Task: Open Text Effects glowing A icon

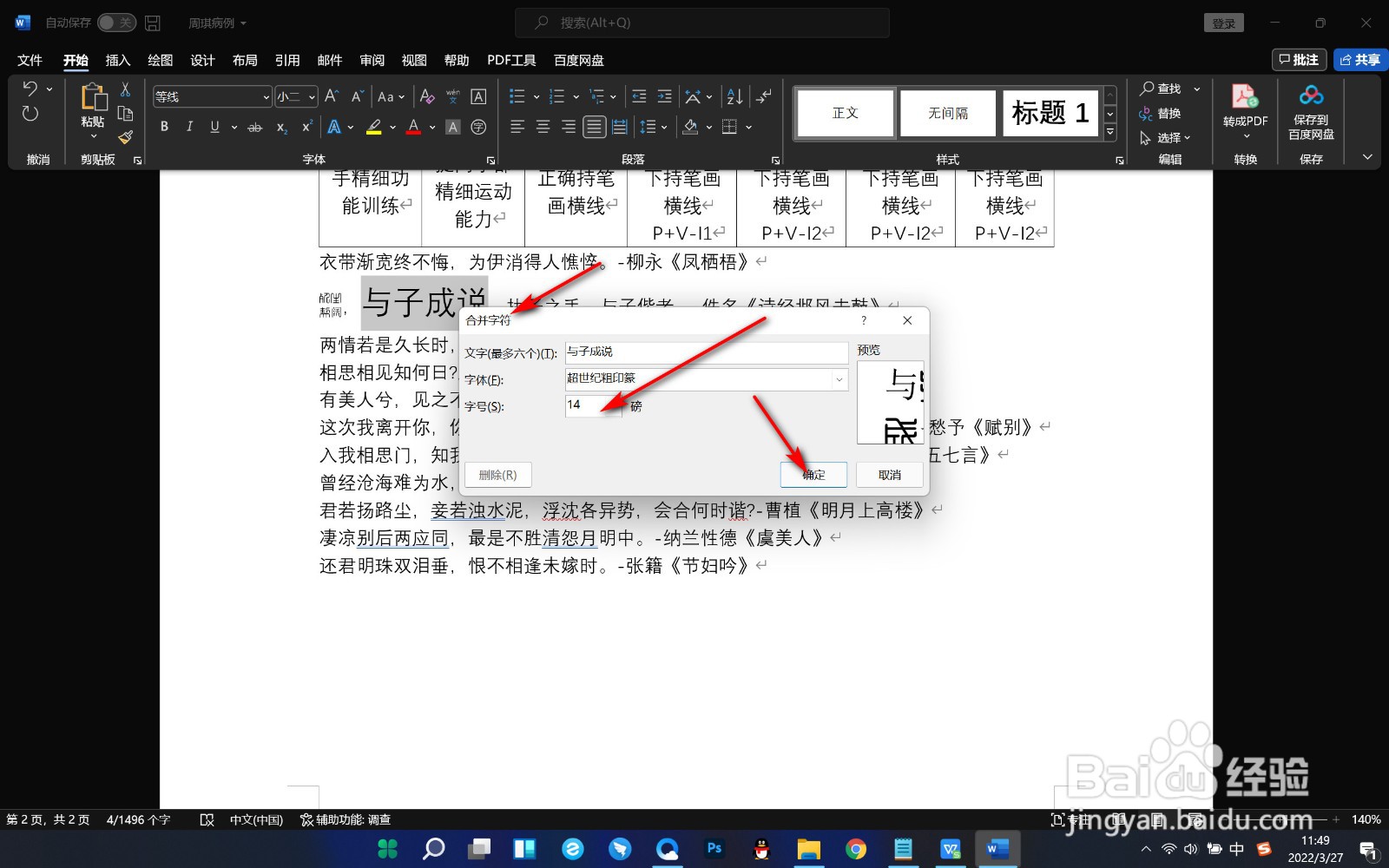Action: point(334,127)
